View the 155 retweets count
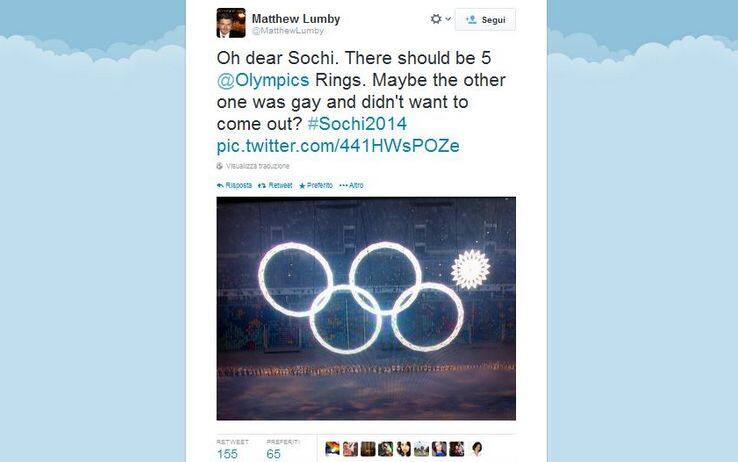The height and width of the screenshot is (462, 738). (x=227, y=454)
